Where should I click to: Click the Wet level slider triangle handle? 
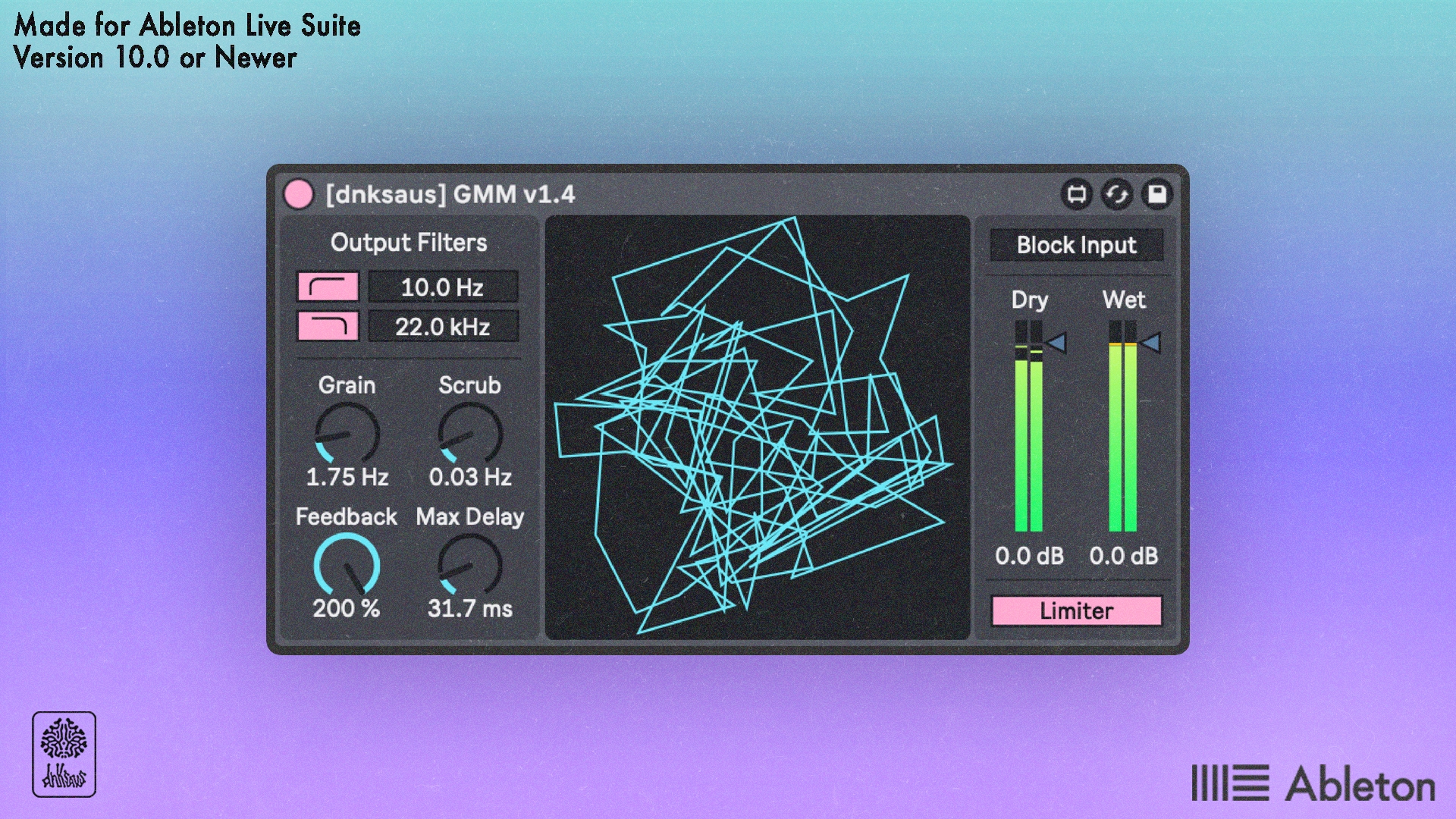(1150, 344)
